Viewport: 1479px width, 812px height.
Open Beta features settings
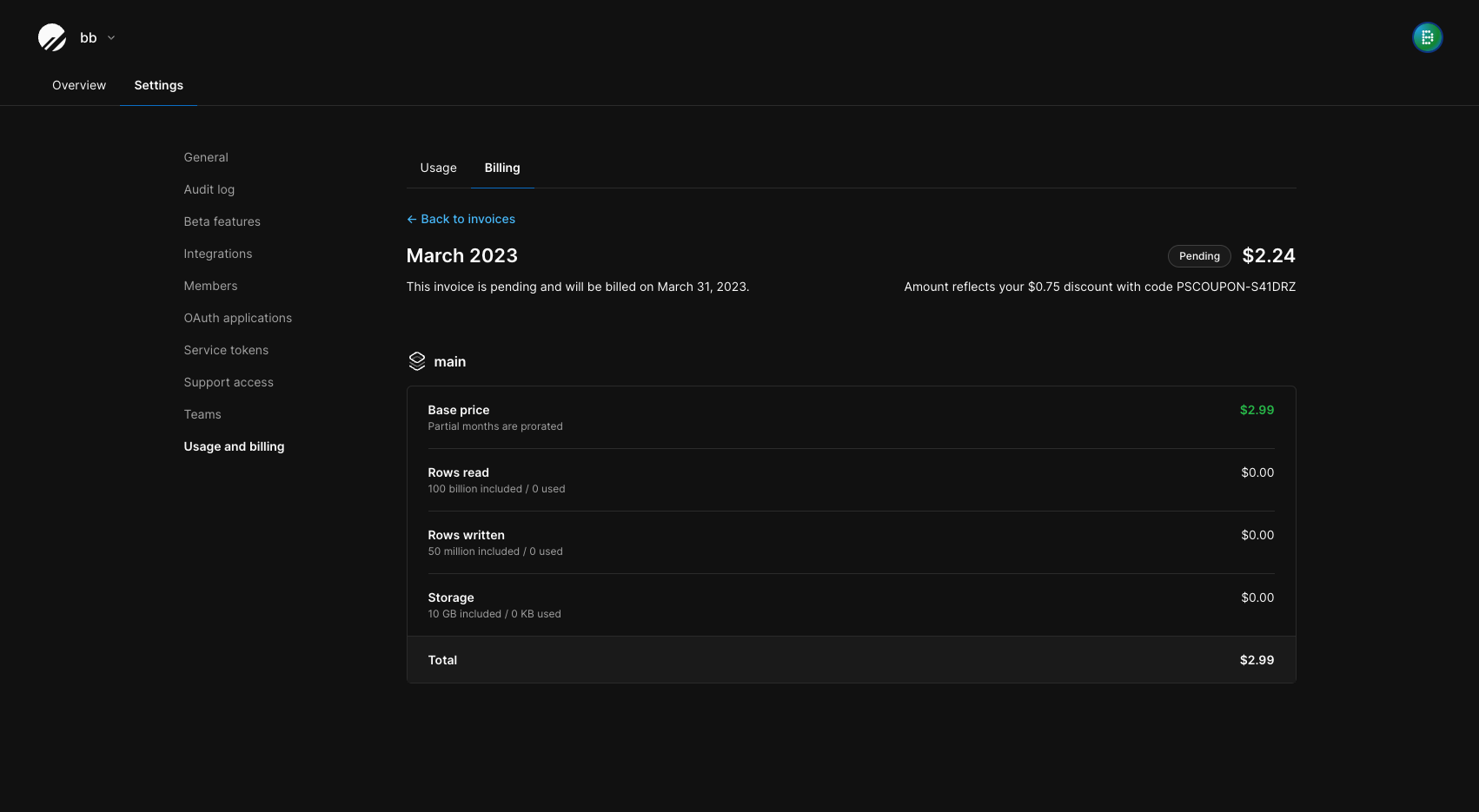tap(222, 221)
